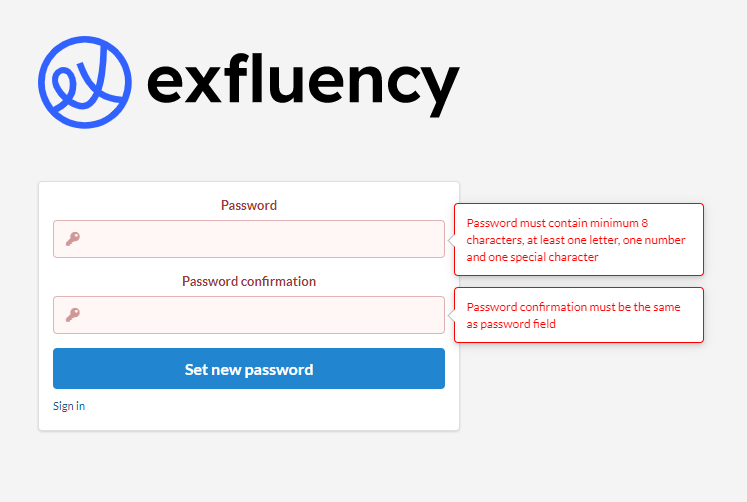
Task: Focus the Password confirmation input field
Action: click(x=249, y=315)
